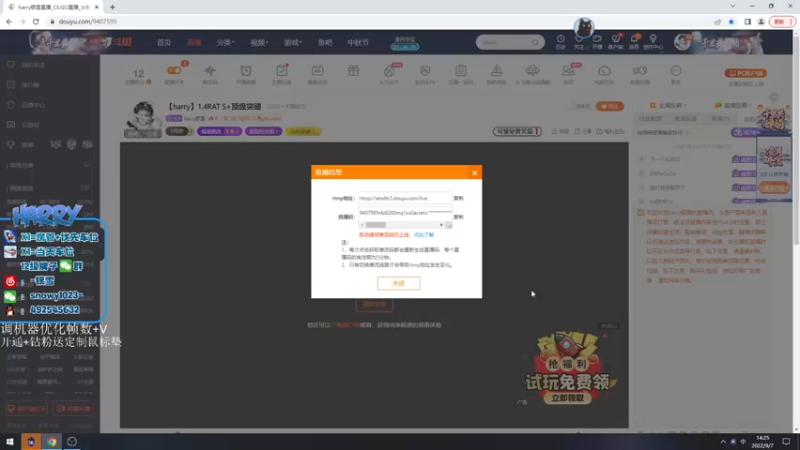800x450 pixels.
Task: Switch to the 贵宾 ranking tab
Action: 720,118
